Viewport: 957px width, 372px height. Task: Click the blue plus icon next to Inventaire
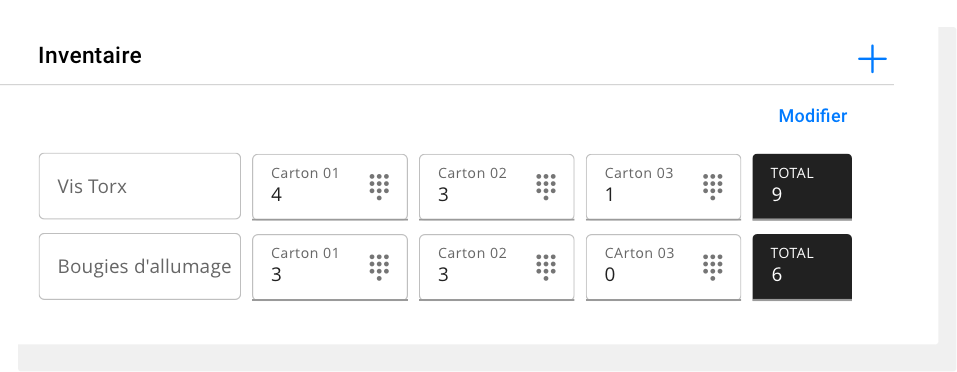pyautogui.click(x=872, y=59)
